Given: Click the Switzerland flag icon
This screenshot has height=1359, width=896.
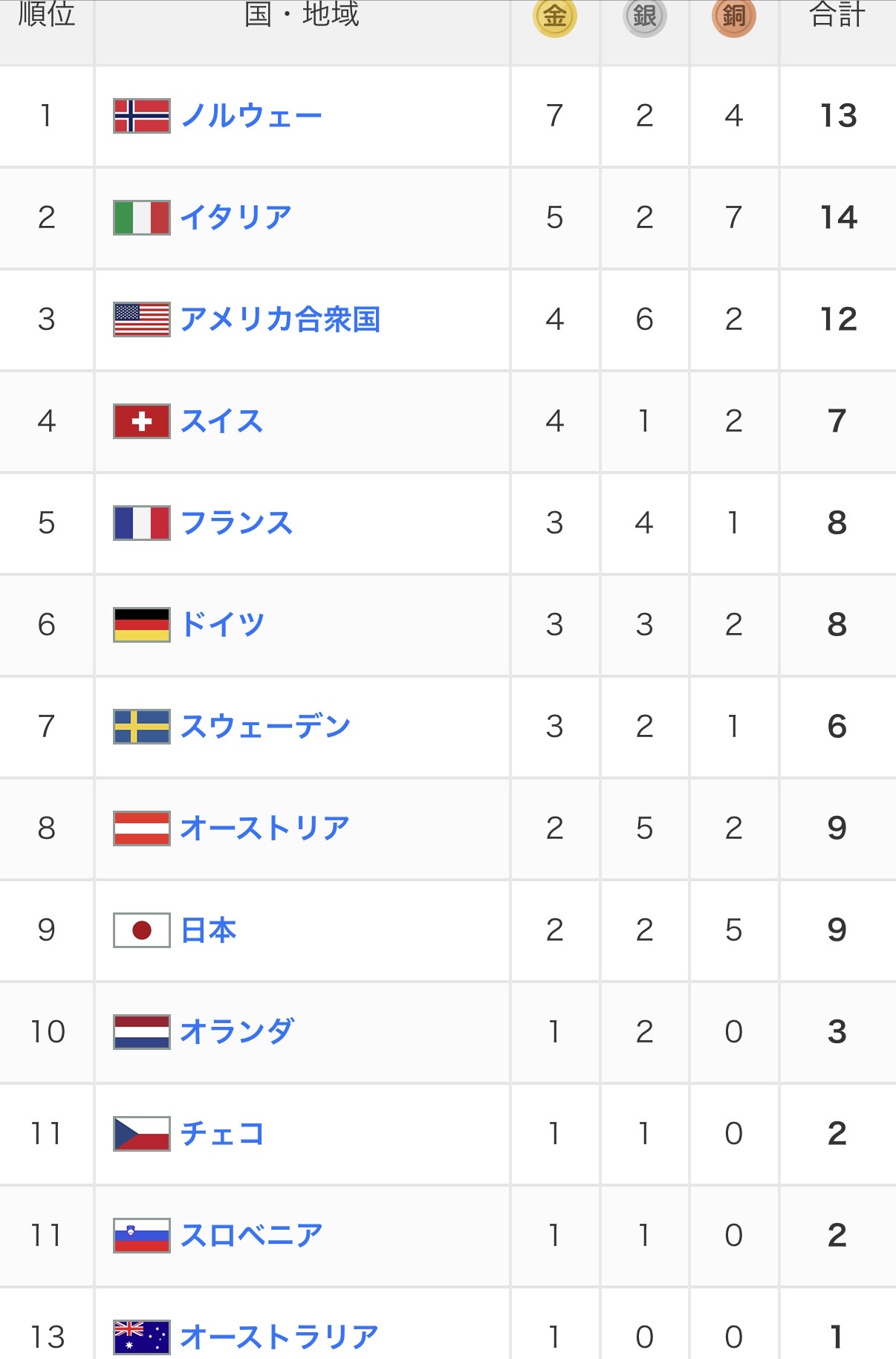Looking at the screenshot, I should point(141,421).
